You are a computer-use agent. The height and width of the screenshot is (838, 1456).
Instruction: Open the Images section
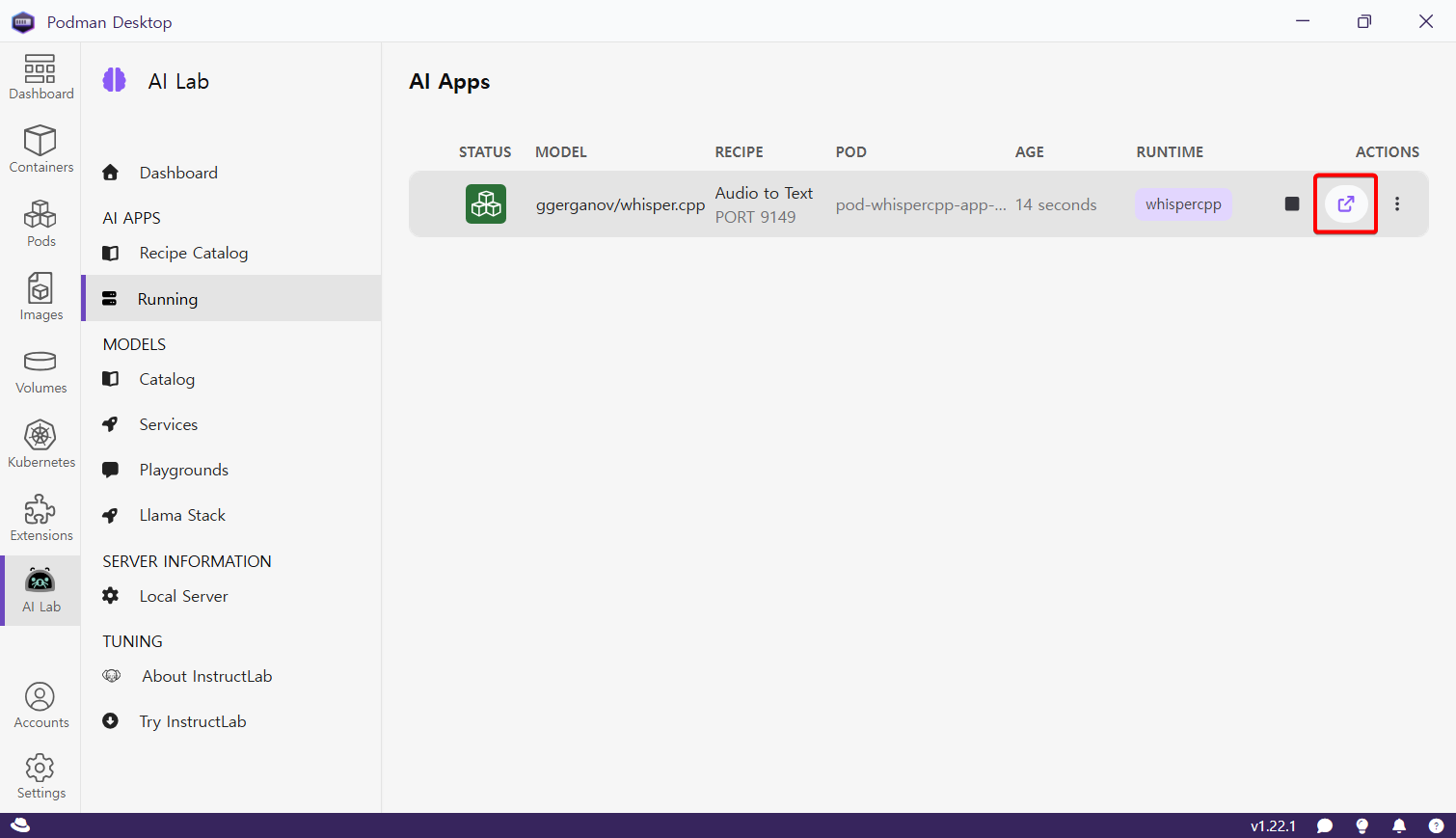coord(40,296)
